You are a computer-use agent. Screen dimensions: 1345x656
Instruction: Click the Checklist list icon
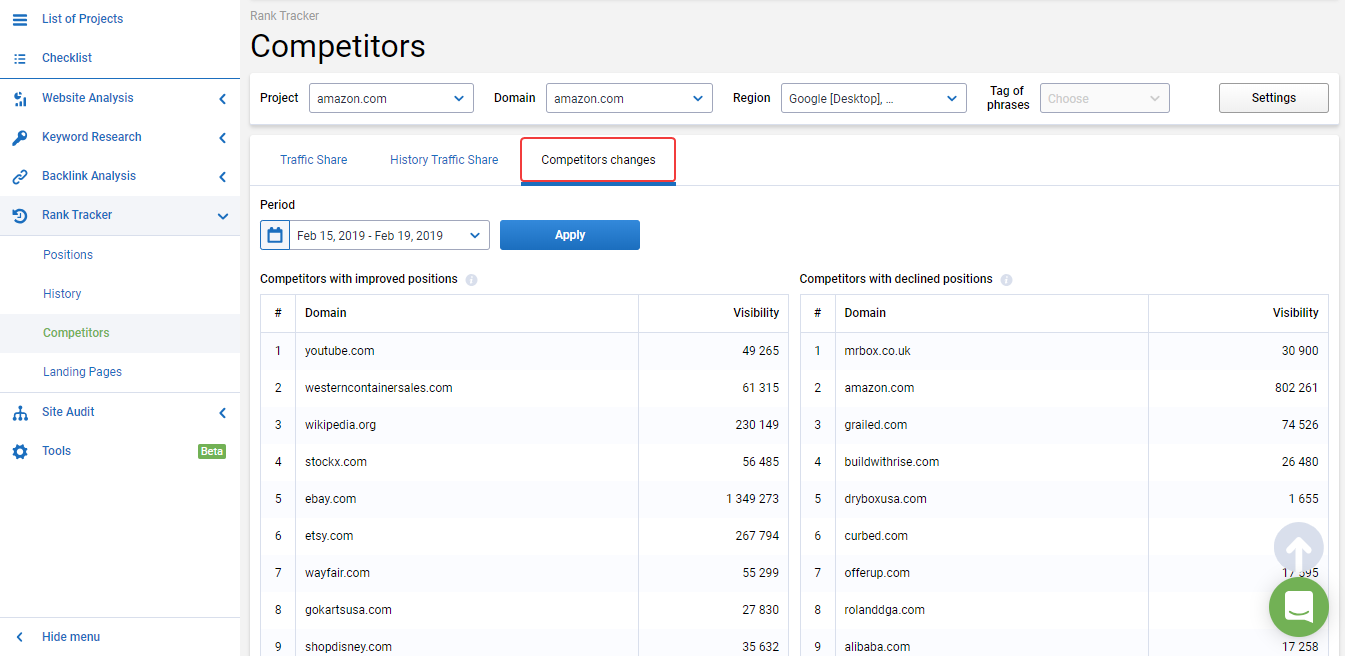pyautogui.click(x=20, y=58)
